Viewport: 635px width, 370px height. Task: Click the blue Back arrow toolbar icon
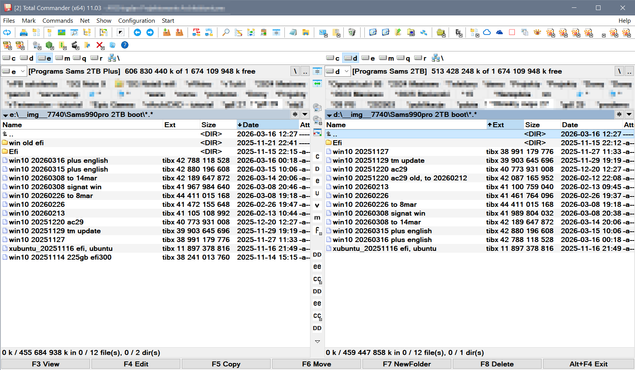[x=137, y=32]
